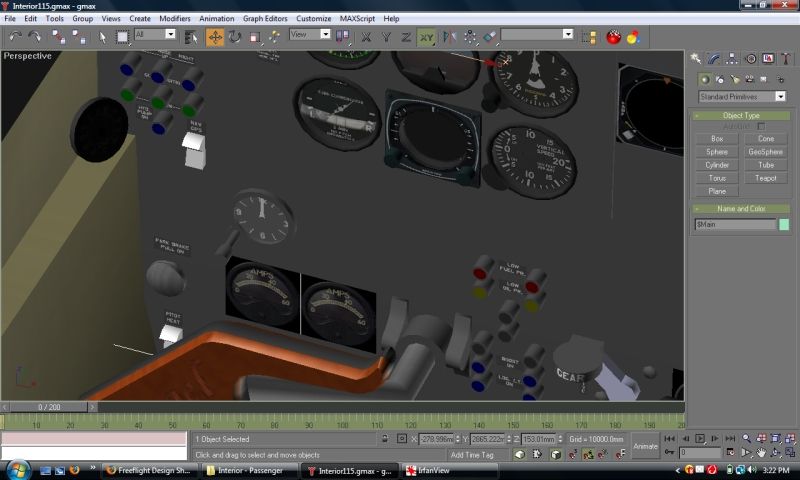Viewport: 800px width, 480px height.
Task: Click the Rotate tool icon
Action: (x=235, y=37)
